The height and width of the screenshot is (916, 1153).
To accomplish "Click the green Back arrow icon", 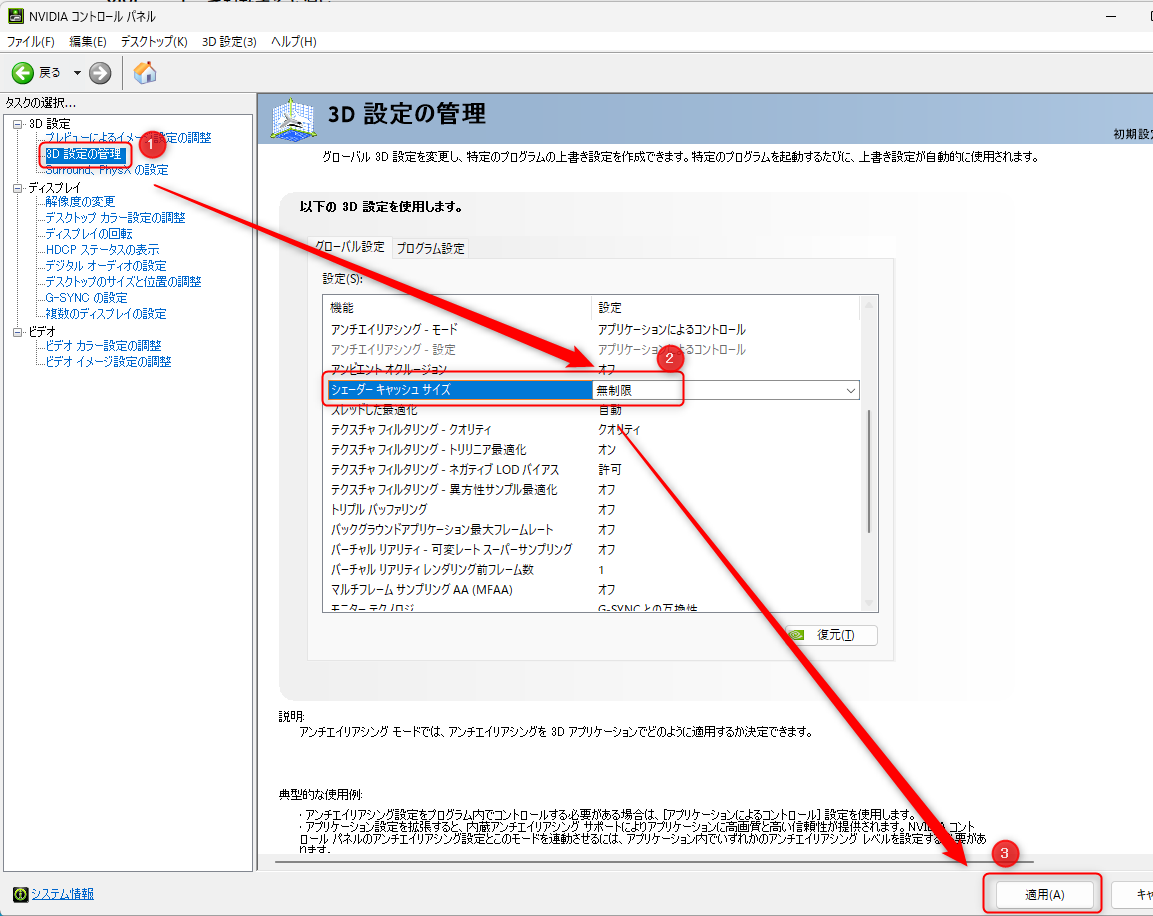I will pos(24,72).
